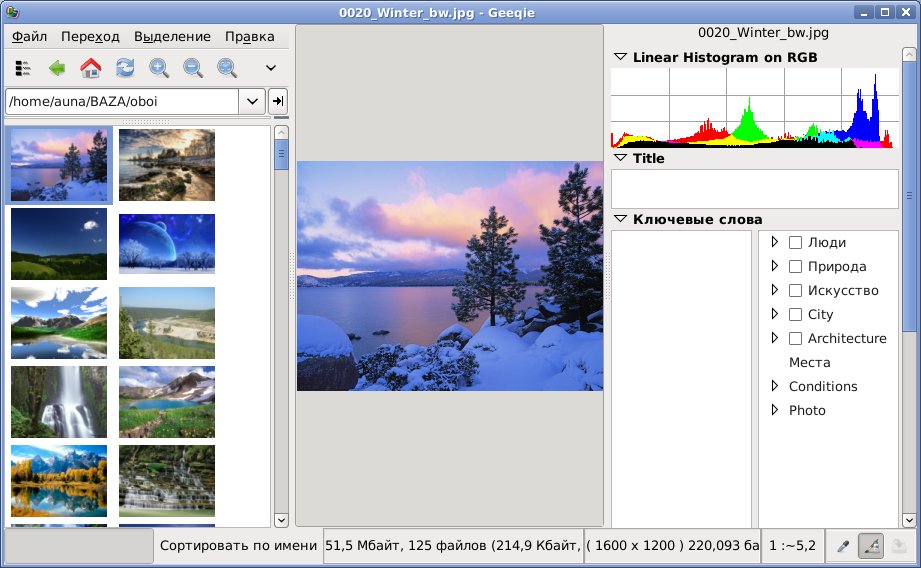Viewport: 921px width, 568px height.
Task: Zoom out using the minus magnifier
Action: pos(193,68)
